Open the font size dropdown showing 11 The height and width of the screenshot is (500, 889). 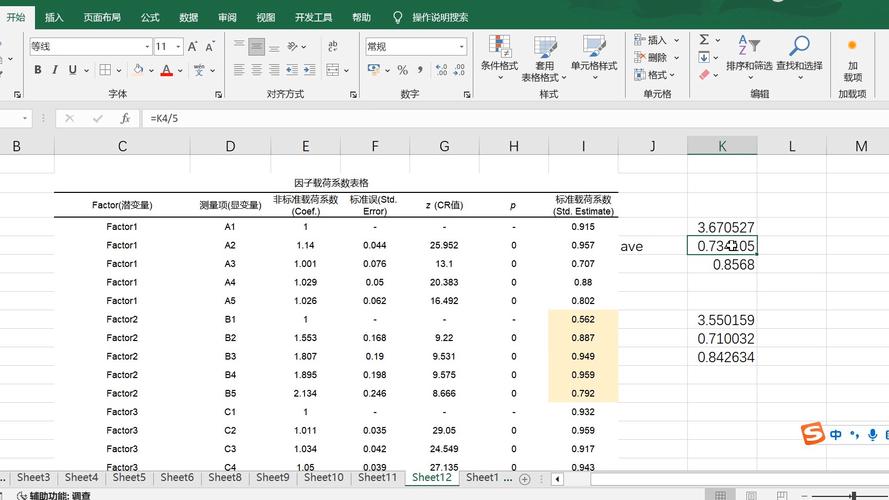[179, 46]
